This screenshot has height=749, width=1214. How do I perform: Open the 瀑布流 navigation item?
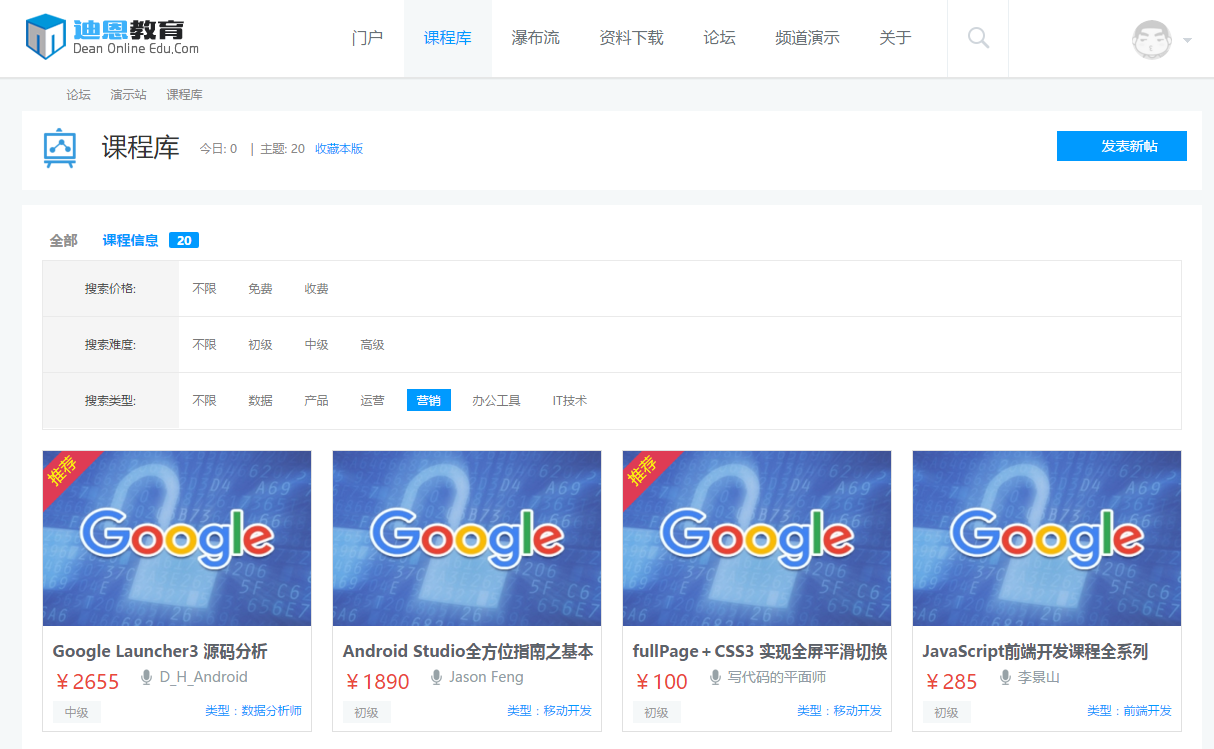pyautogui.click(x=535, y=38)
